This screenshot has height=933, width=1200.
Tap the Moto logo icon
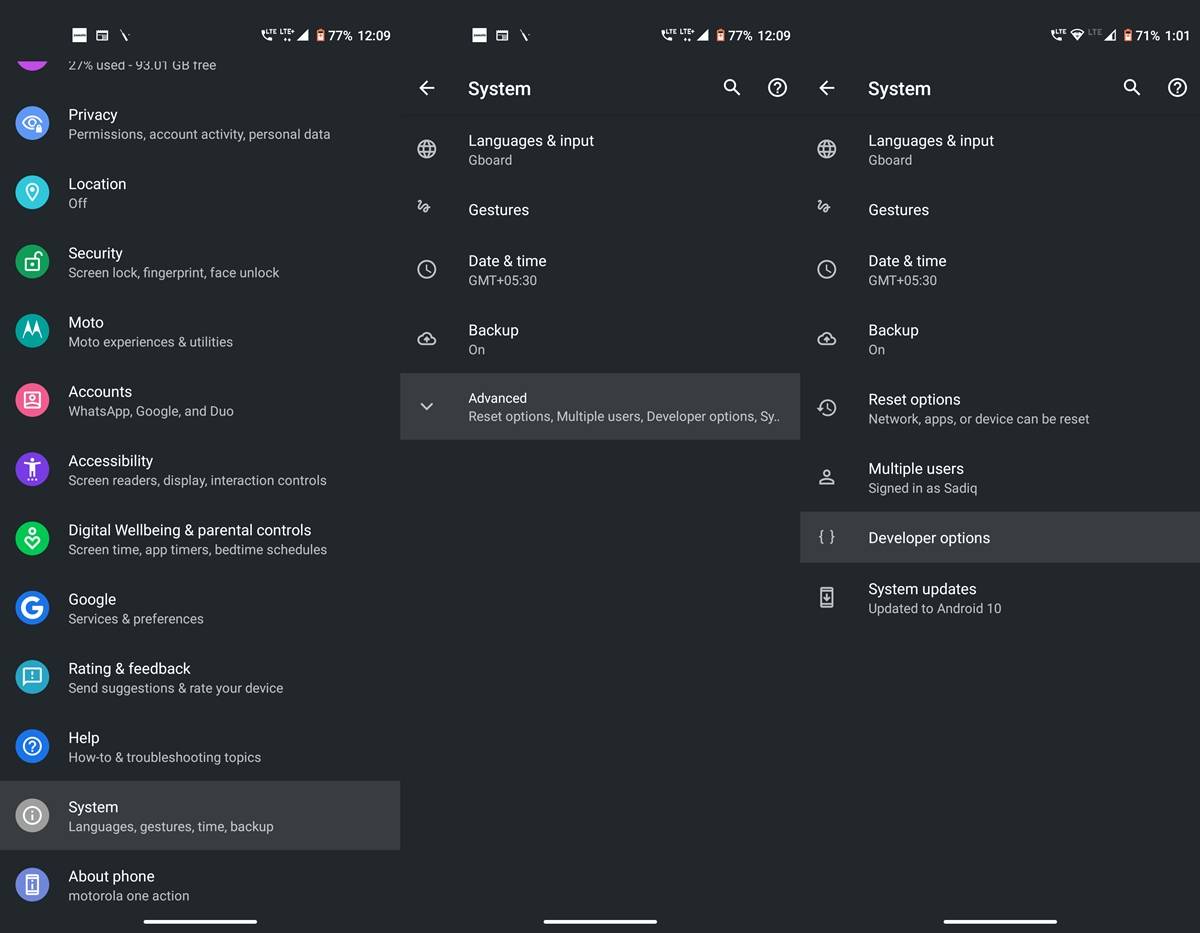coord(32,331)
